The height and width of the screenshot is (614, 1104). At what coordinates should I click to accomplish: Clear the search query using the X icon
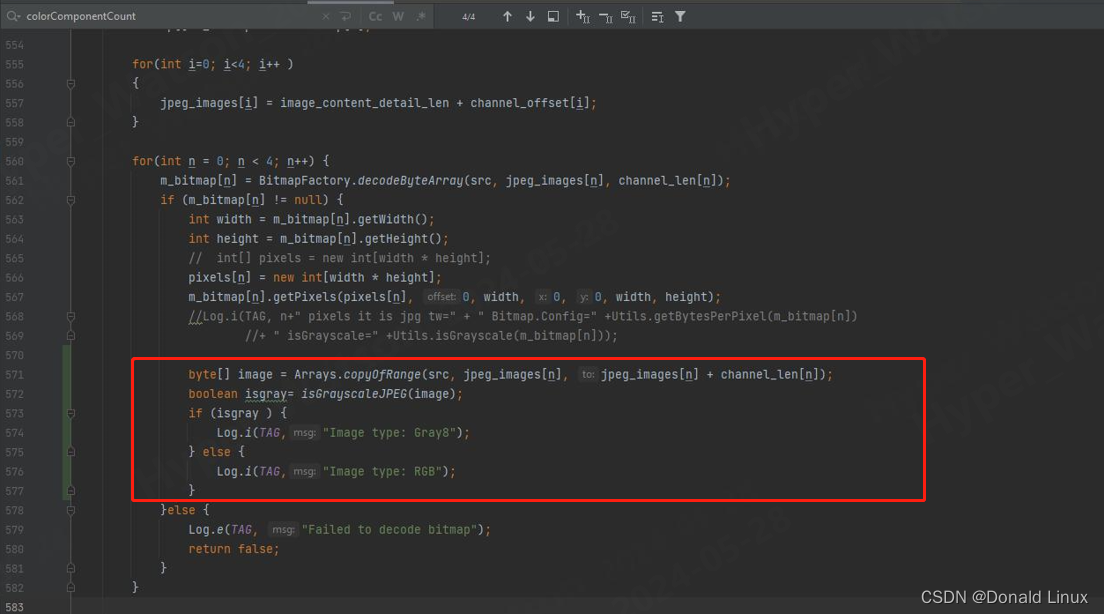pos(325,16)
